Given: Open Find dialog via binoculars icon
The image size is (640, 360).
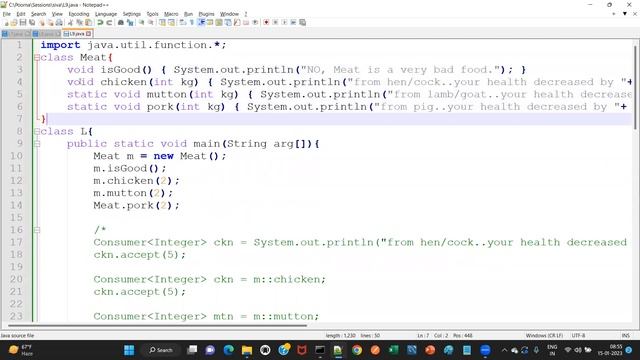Looking at the screenshot, I should point(121,22).
